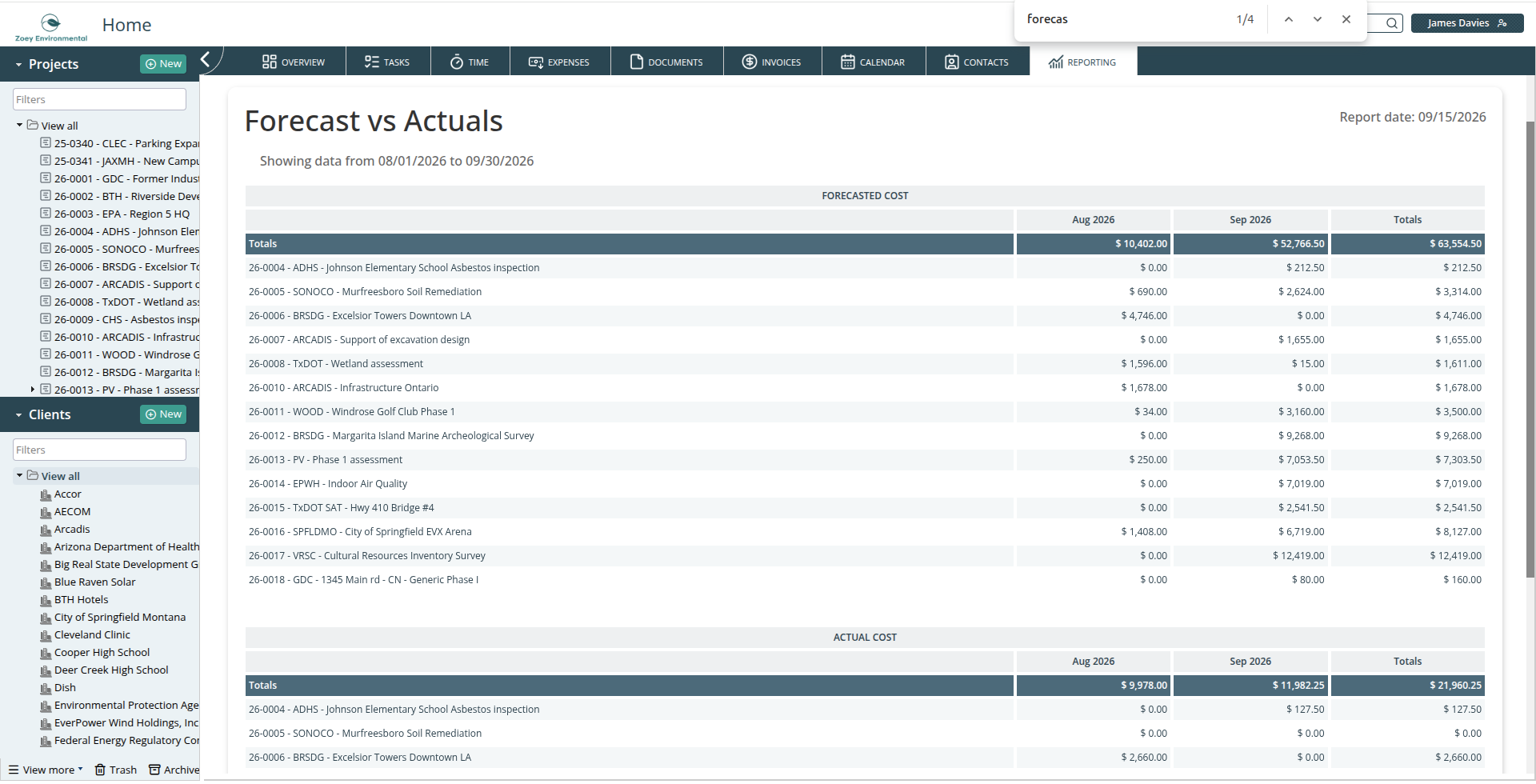Click the Documents page icon
The image size is (1536, 784).
tap(636, 62)
